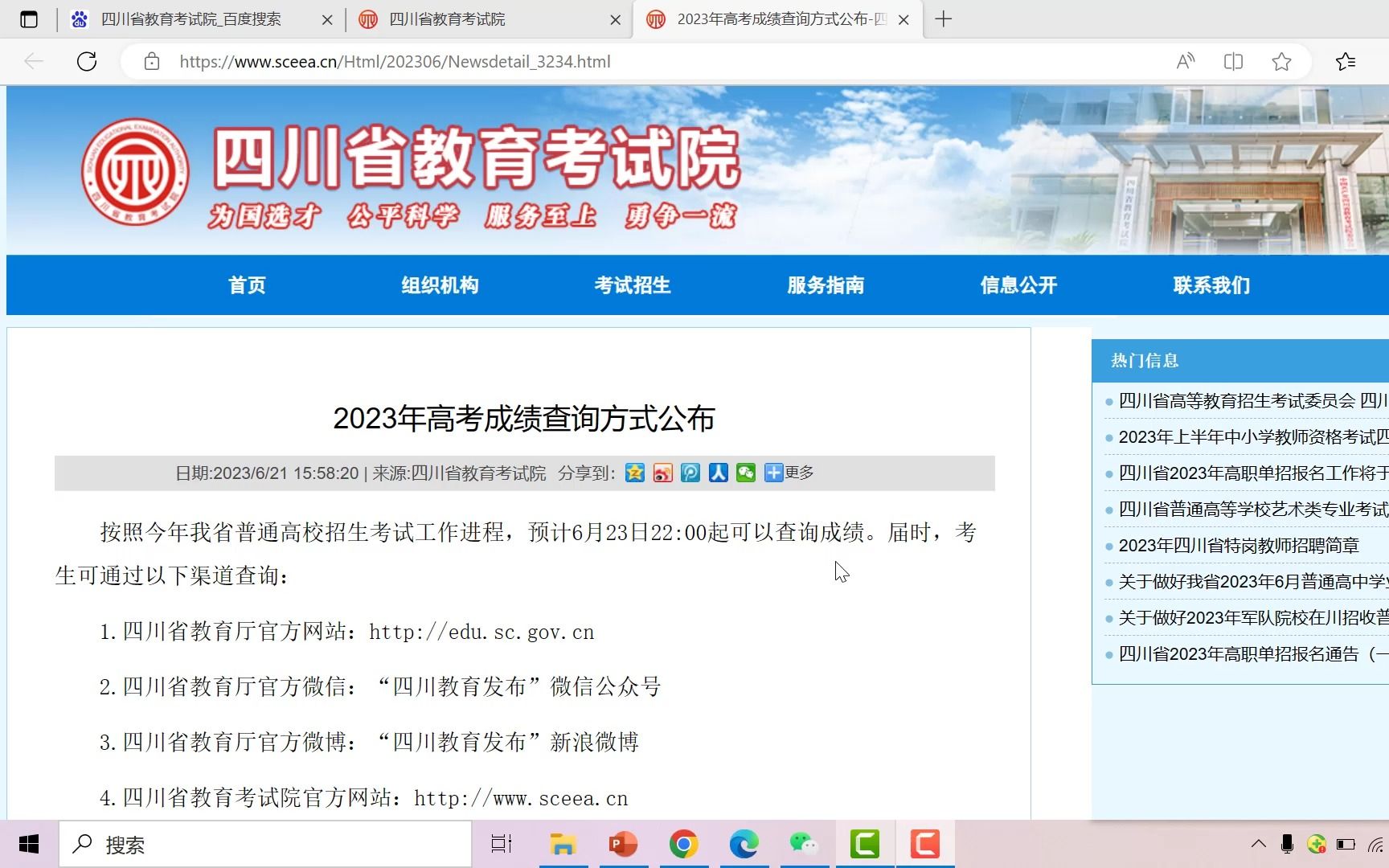View site information lock icon
The height and width of the screenshot is (868, 1389).
click(152, 61)
